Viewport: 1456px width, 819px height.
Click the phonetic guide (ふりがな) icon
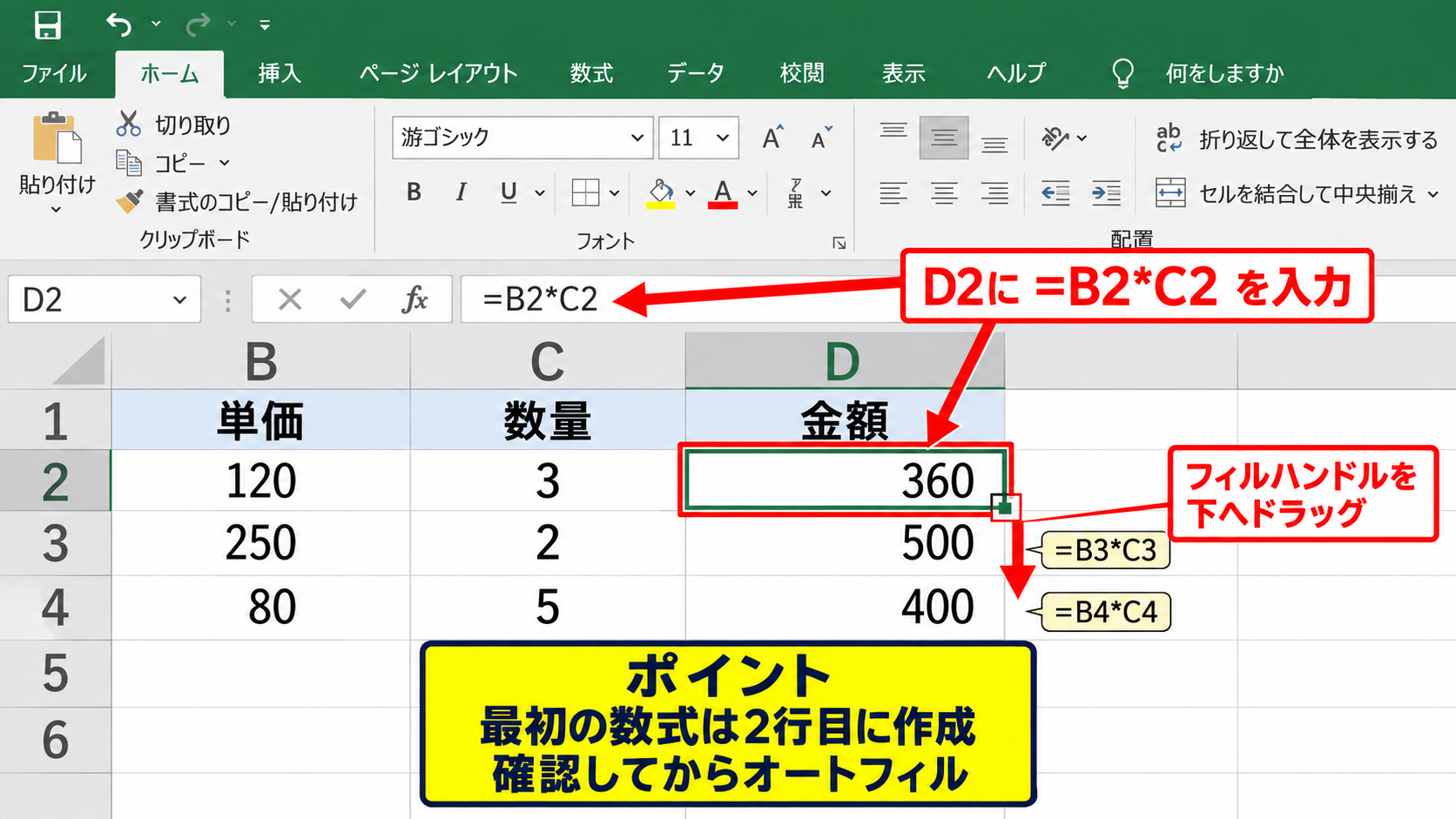tap(795, 192)
